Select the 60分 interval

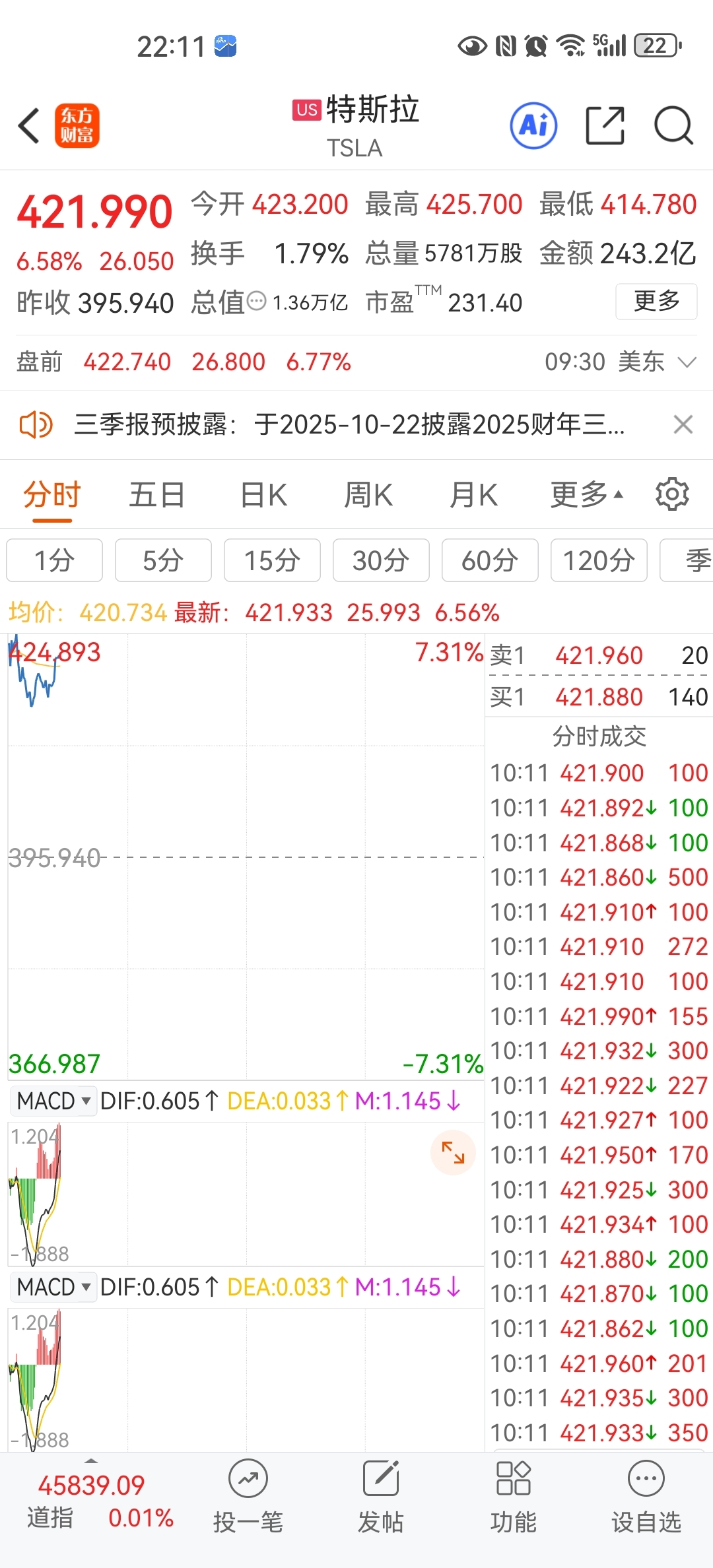[x=490, y=560]
